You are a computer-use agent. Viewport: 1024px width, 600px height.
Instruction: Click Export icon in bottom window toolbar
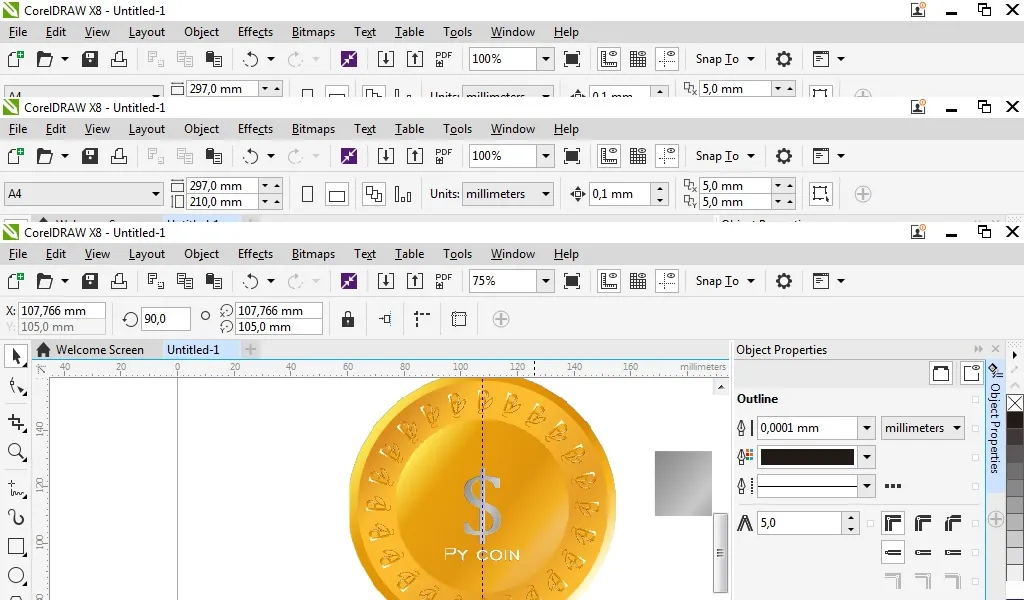[x=415, y=281]
